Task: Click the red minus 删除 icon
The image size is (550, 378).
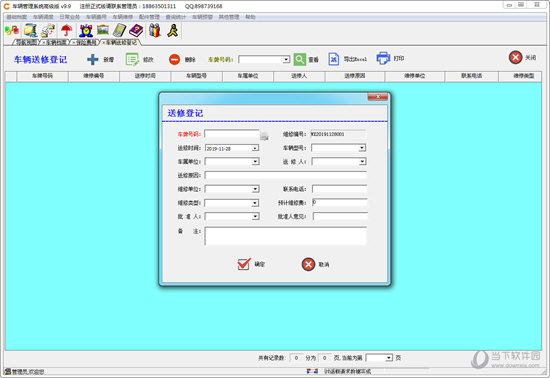Action: pyautogui.click(x=174, y=59)
